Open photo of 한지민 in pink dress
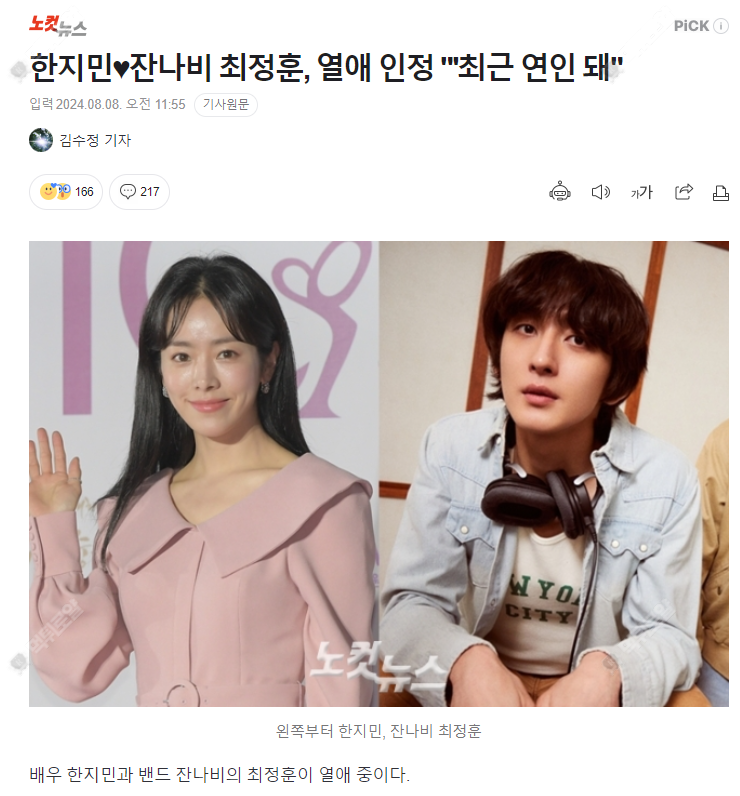 (x=204, y=474)
